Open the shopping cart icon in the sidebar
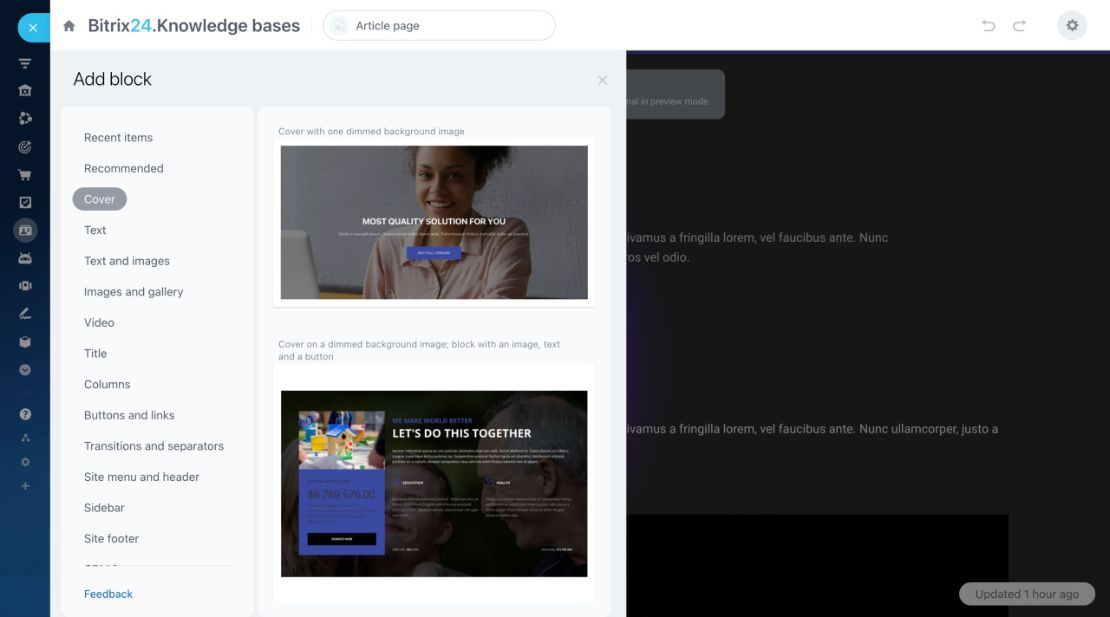 pyautogui.click(x=25, y=175)
